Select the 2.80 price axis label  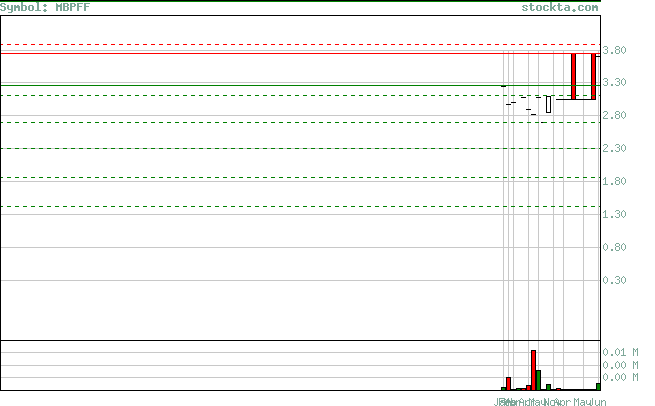[x=614, y=115]
